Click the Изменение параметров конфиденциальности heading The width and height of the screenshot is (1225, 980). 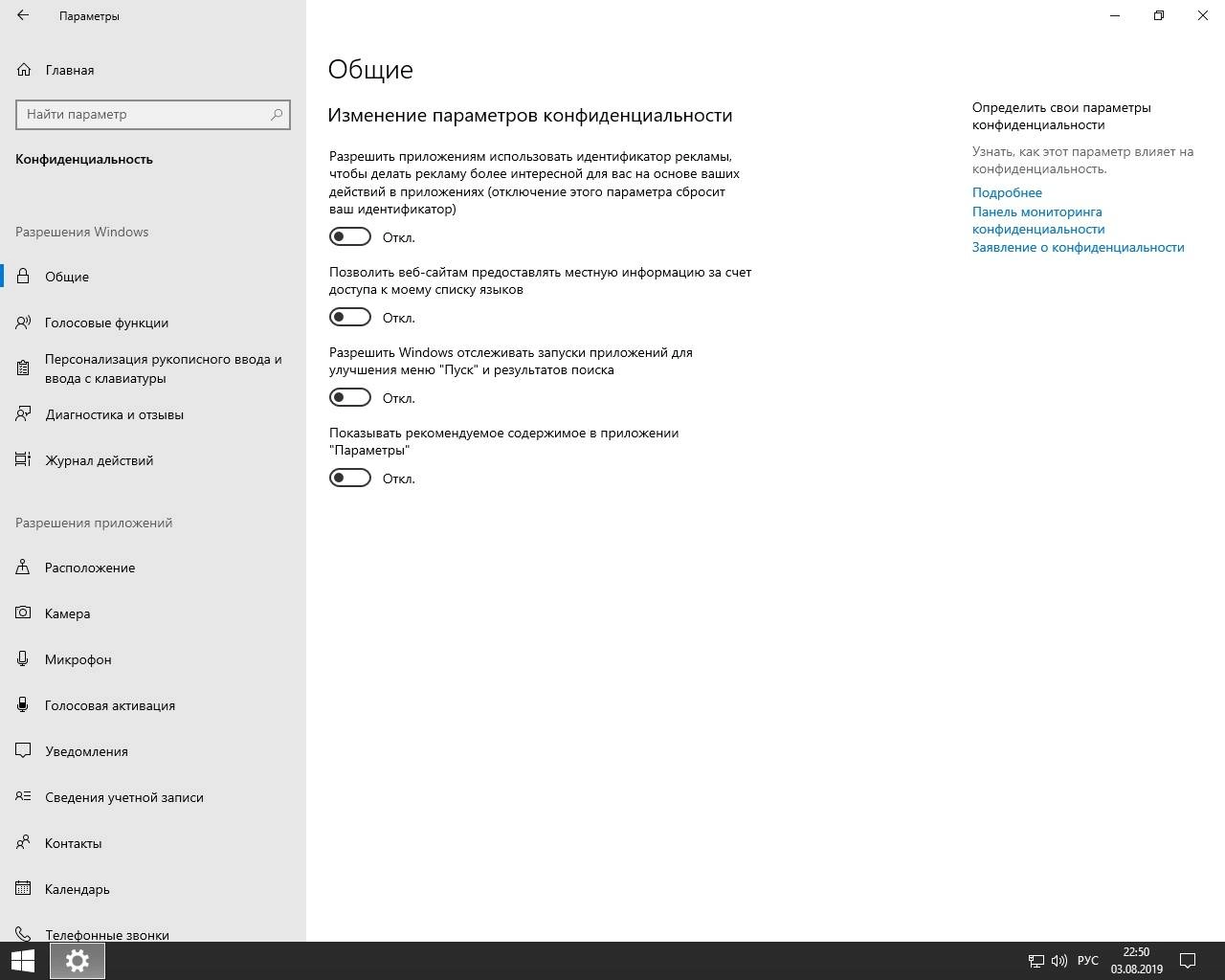[x=530, y=115]
